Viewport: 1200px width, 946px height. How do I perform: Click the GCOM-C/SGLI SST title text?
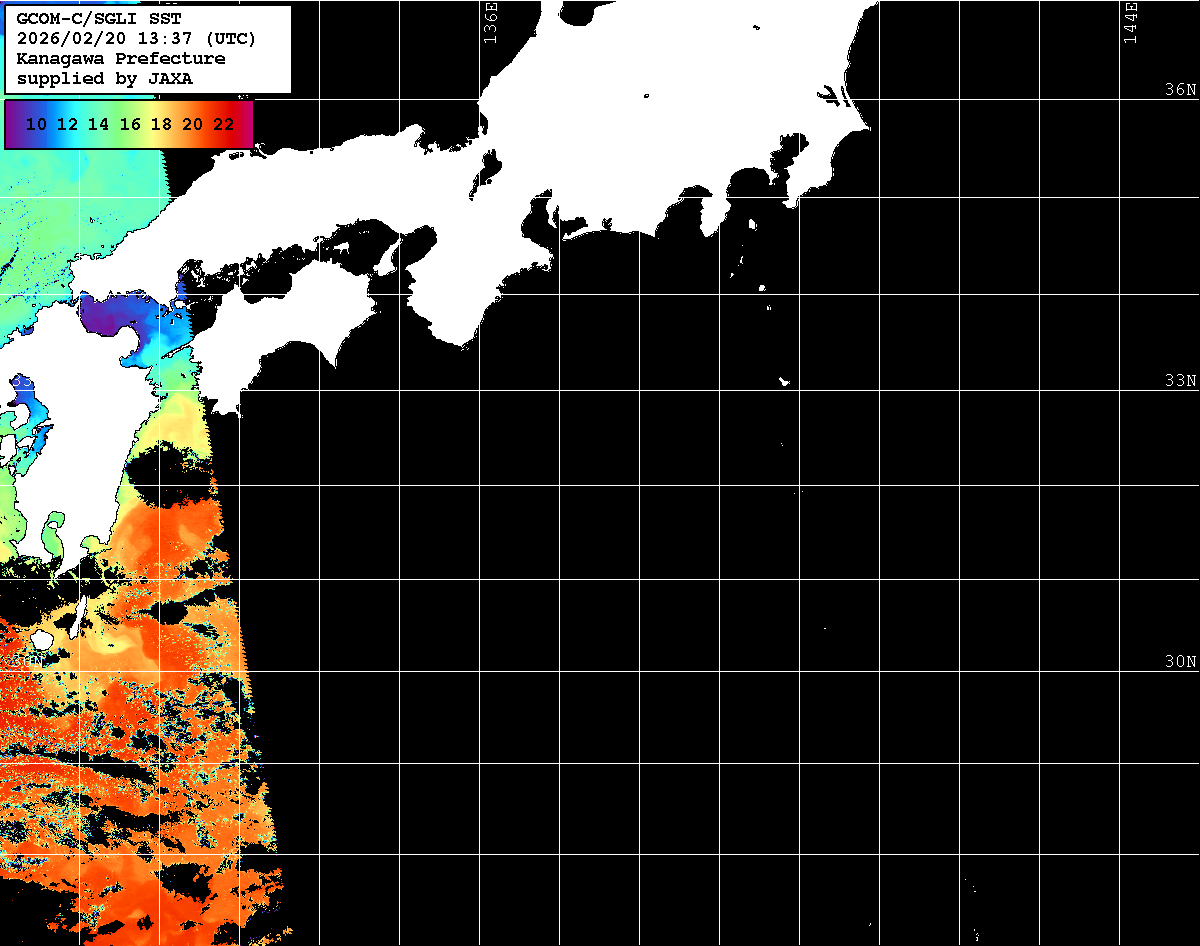coord(99,19)
